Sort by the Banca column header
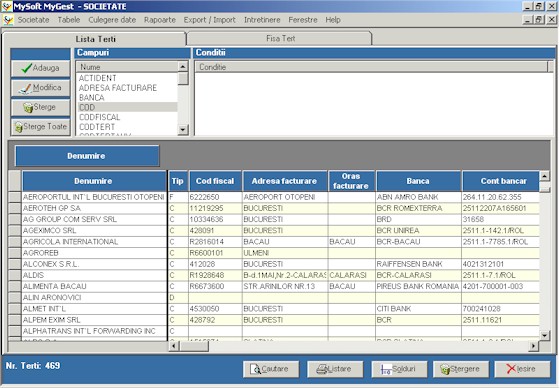 (418, 181)
